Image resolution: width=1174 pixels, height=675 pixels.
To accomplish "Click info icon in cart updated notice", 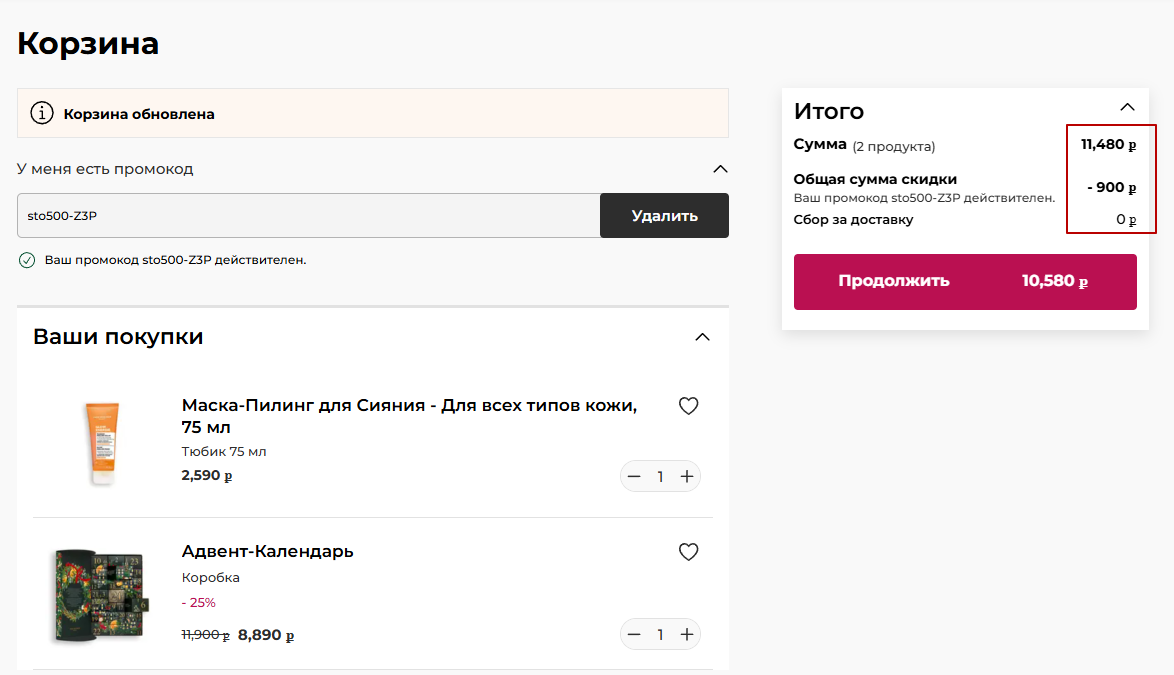I will (x=41, y=113).
